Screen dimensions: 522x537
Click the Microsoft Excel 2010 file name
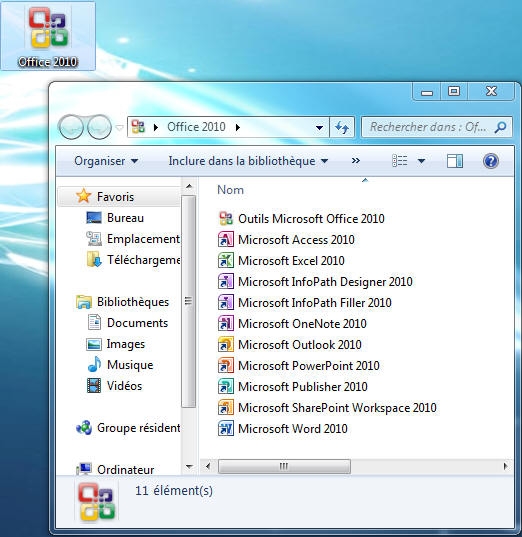[x=291, y=261]
